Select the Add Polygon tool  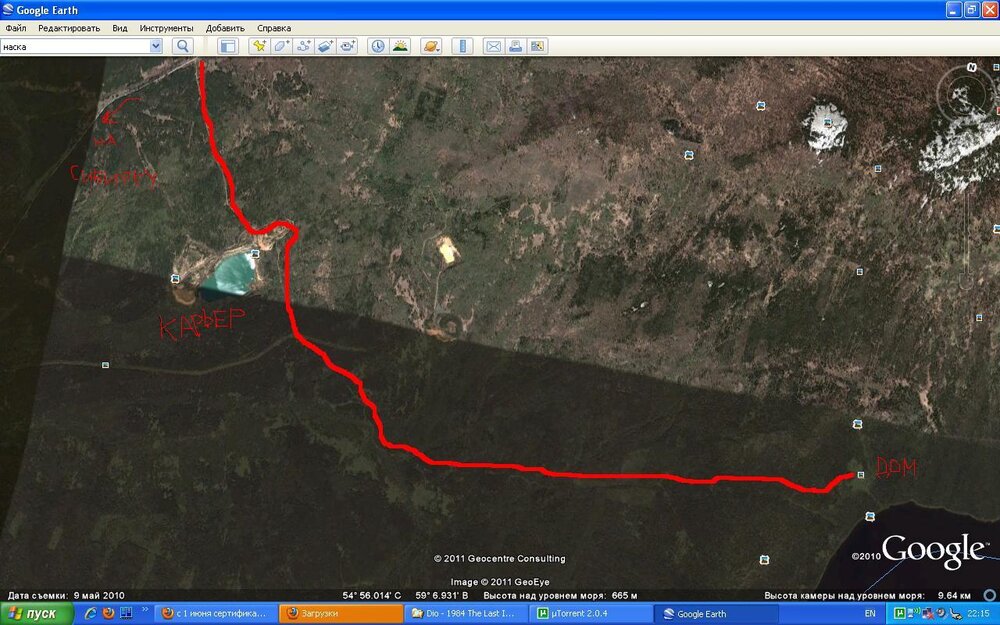pos(281,46)
